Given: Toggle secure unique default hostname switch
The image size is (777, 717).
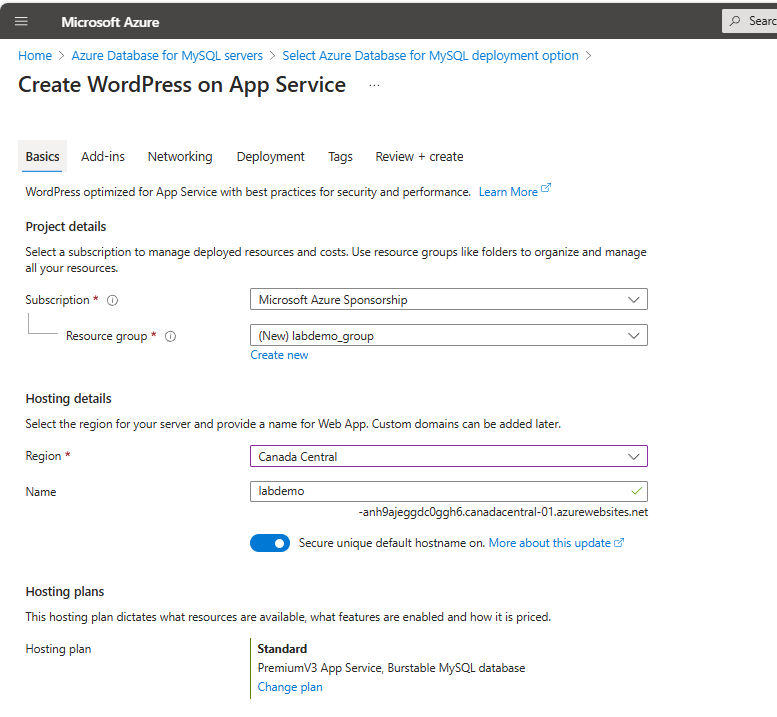Looking at the screenshot, I should coord(270,543).
